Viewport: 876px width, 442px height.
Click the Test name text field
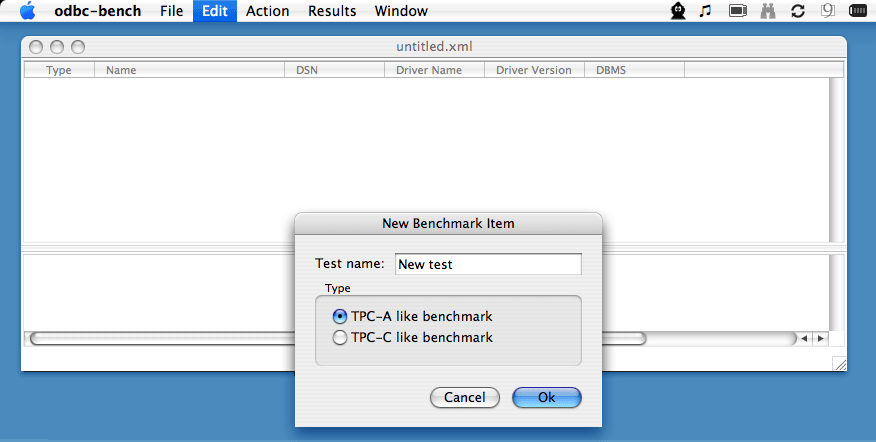(488, 264)
